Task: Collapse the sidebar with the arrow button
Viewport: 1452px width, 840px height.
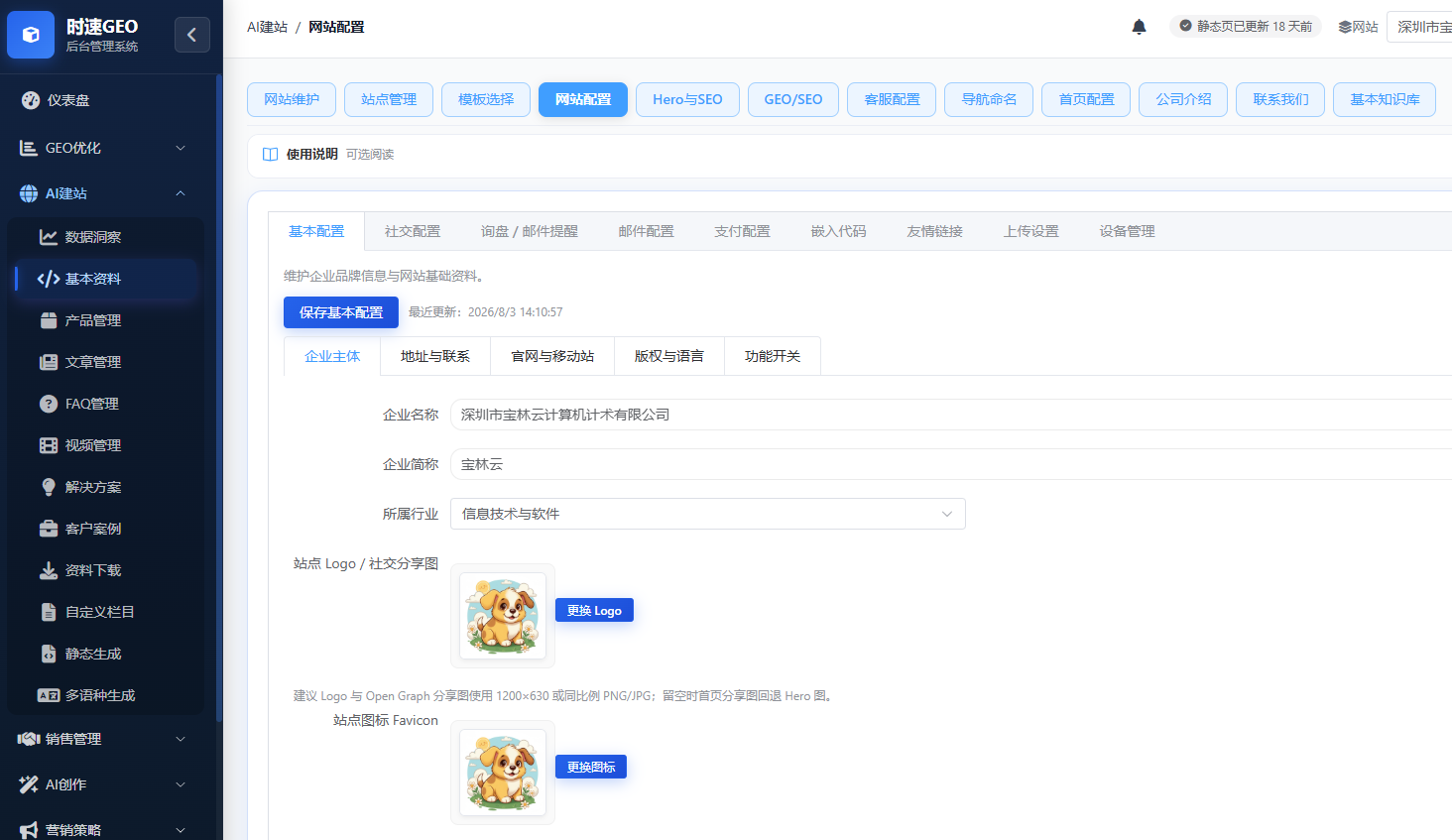Action: (x=192, y=35)
